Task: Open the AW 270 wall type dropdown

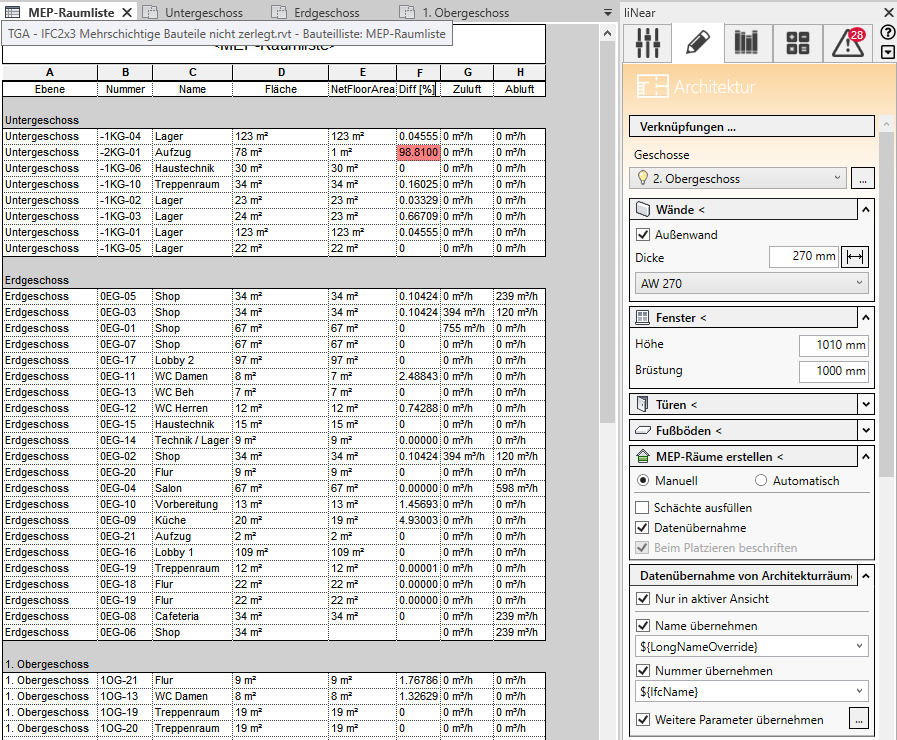Action: (x=751, y=284)
